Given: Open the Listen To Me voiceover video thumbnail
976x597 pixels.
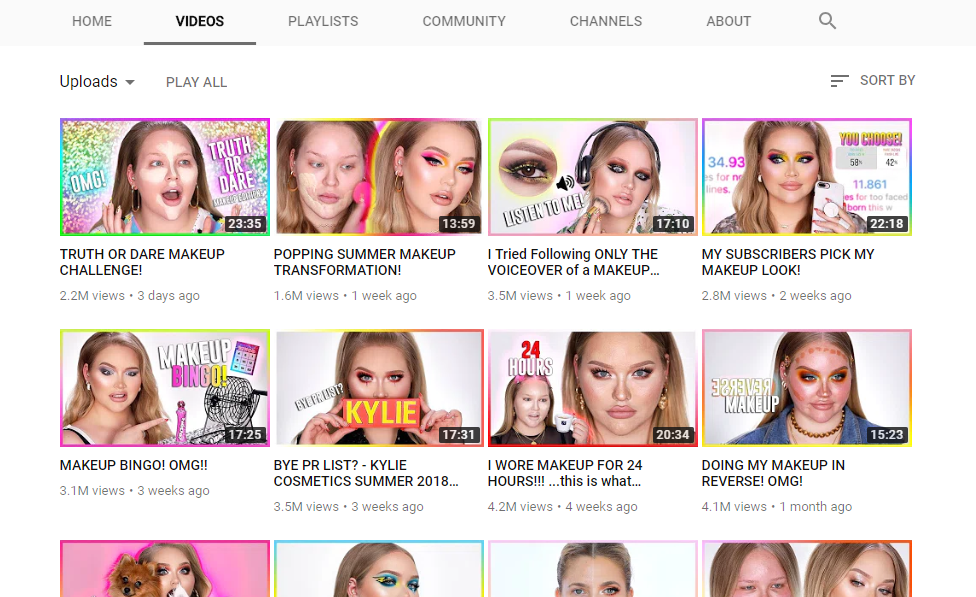Looking at the screenshot, I should click(x=593, y=177).
